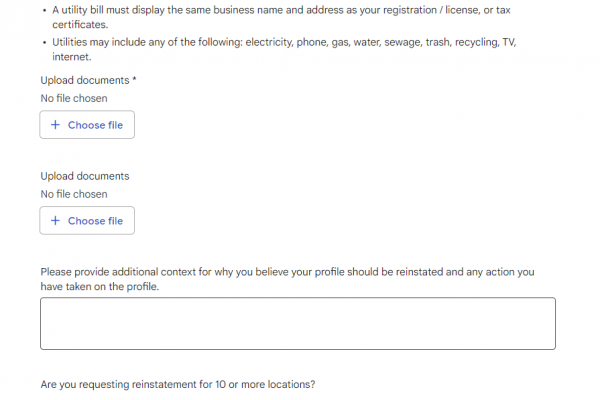Image resolution: width=600 pixels, height=400 pixels.
Task: Click the '10 or more locations' question
Action: [x=178, y=385]
